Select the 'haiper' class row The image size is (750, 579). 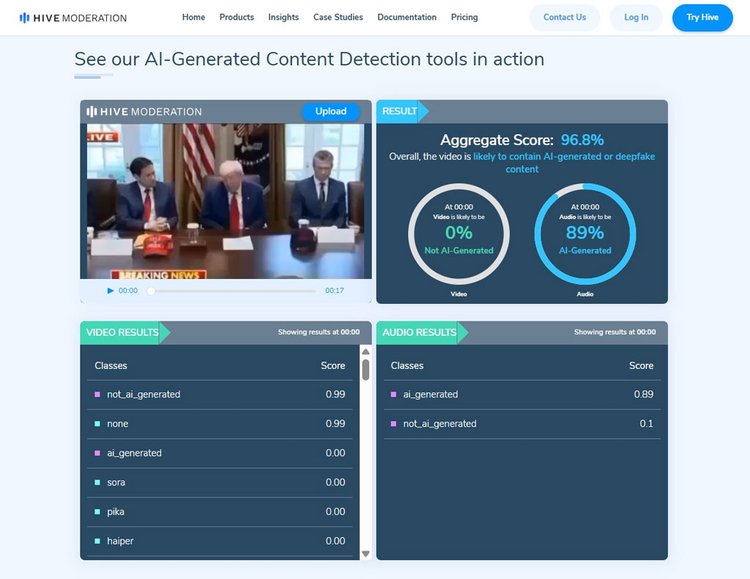click(x=220, y=541)
